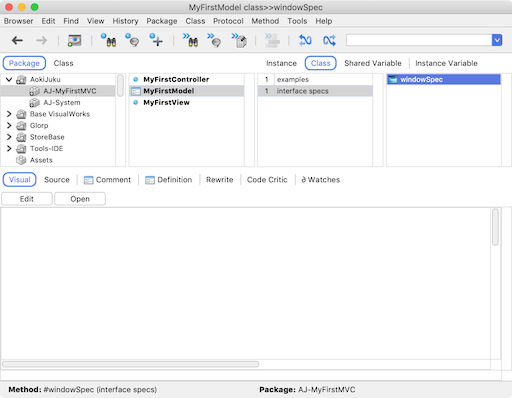Click the forward arrow navigation icon
The width and height of the screenshot is (512, 398).
[x=42, y=41]
